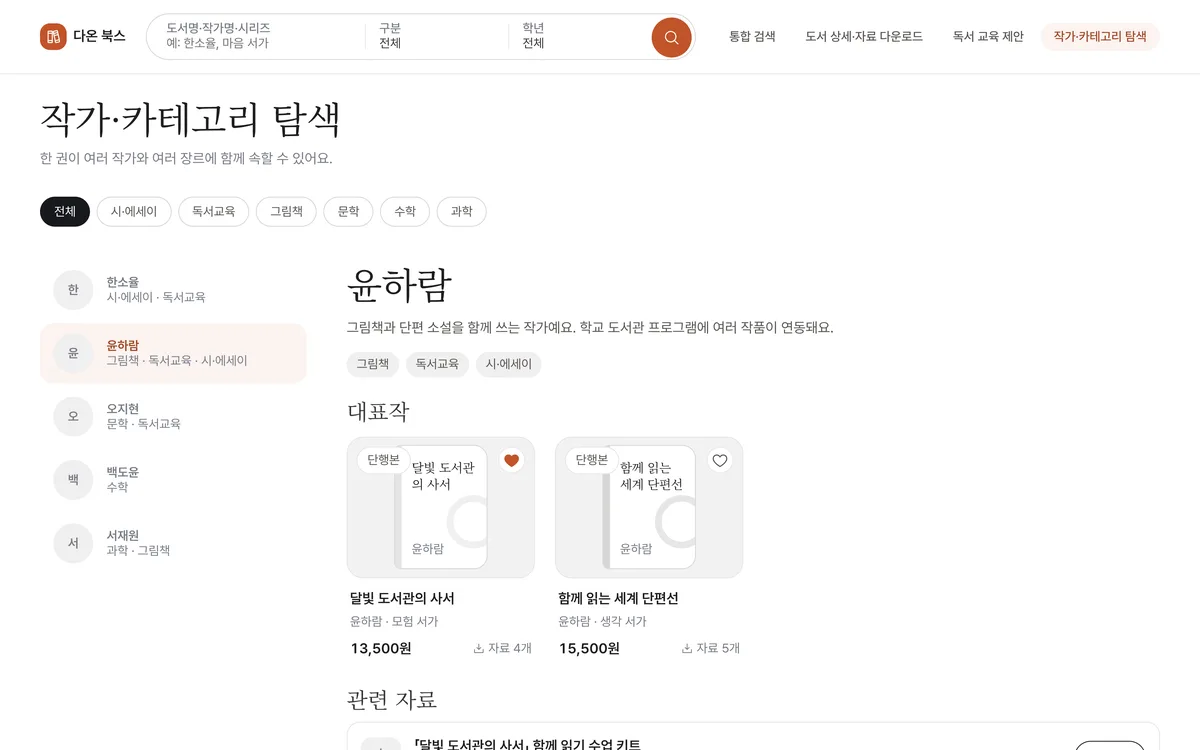
Task: Click 자료 4개 download count
Action: click(x=503, y=648)
